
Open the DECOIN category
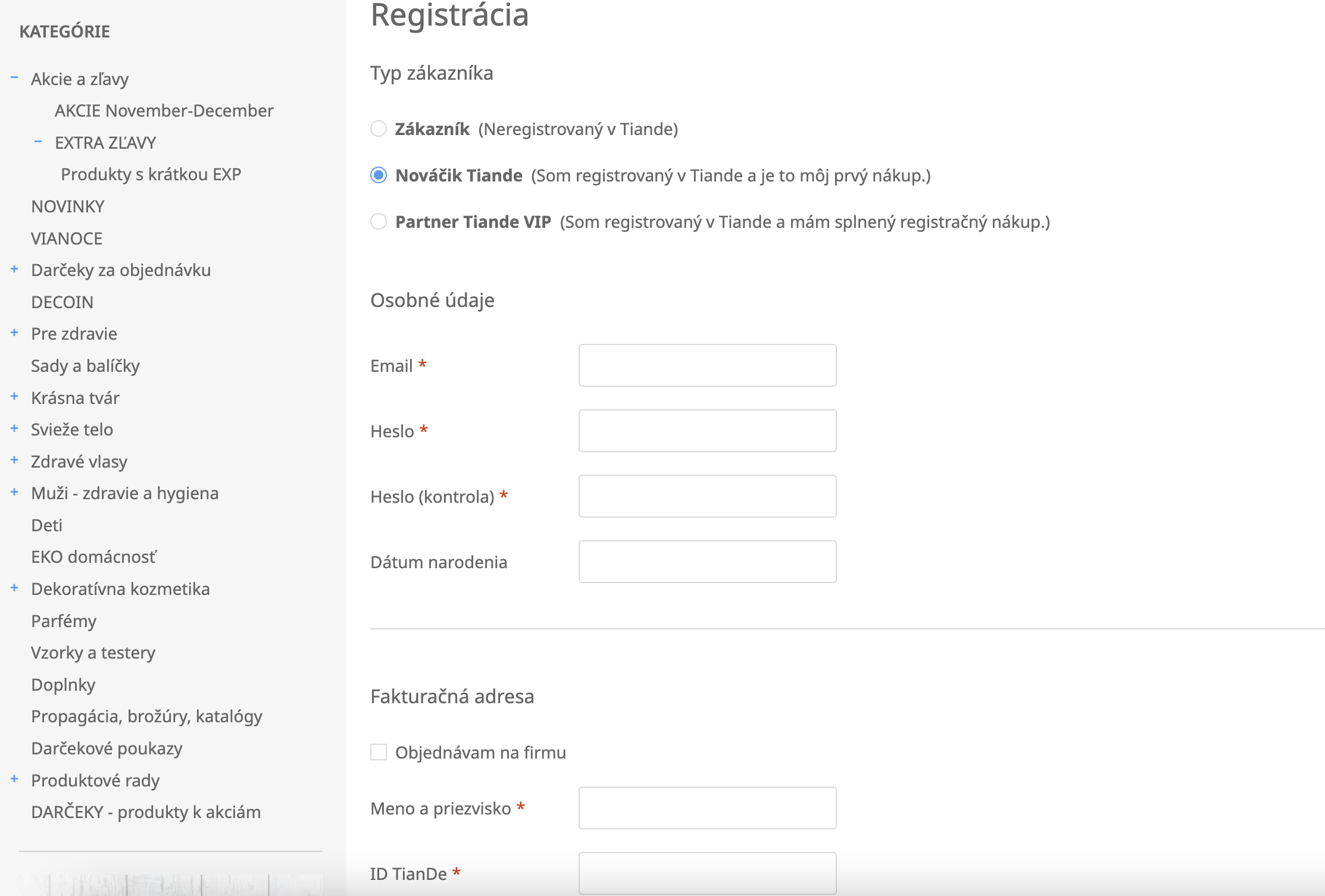(62, 302)
